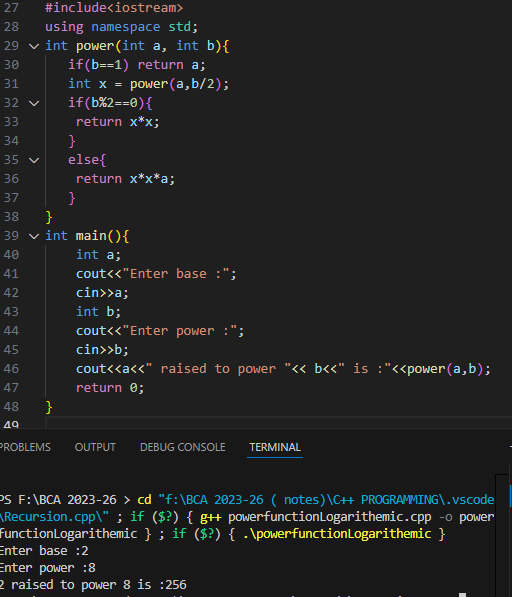Image resolution: width=512 pixels, height=597 pixels.
Task: Click the #include<iostream> line
Action: (114, 8)
